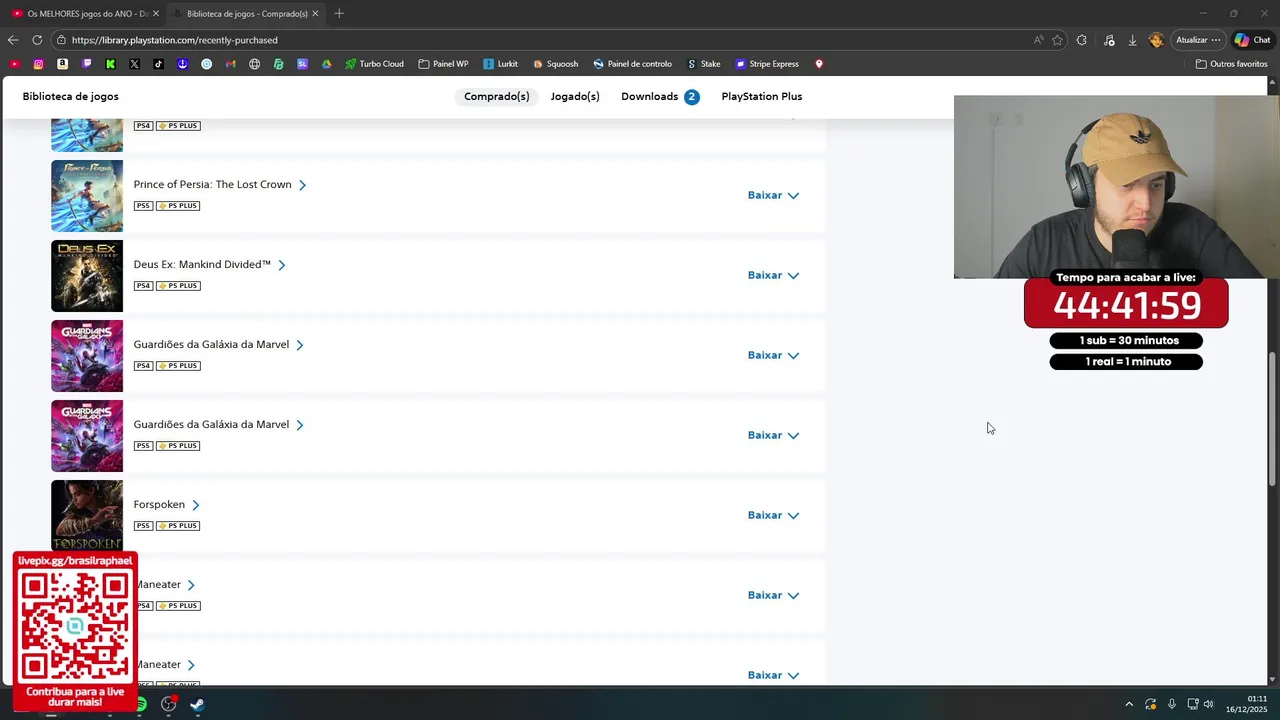Open the browser profile avatar

point(1156,40)
